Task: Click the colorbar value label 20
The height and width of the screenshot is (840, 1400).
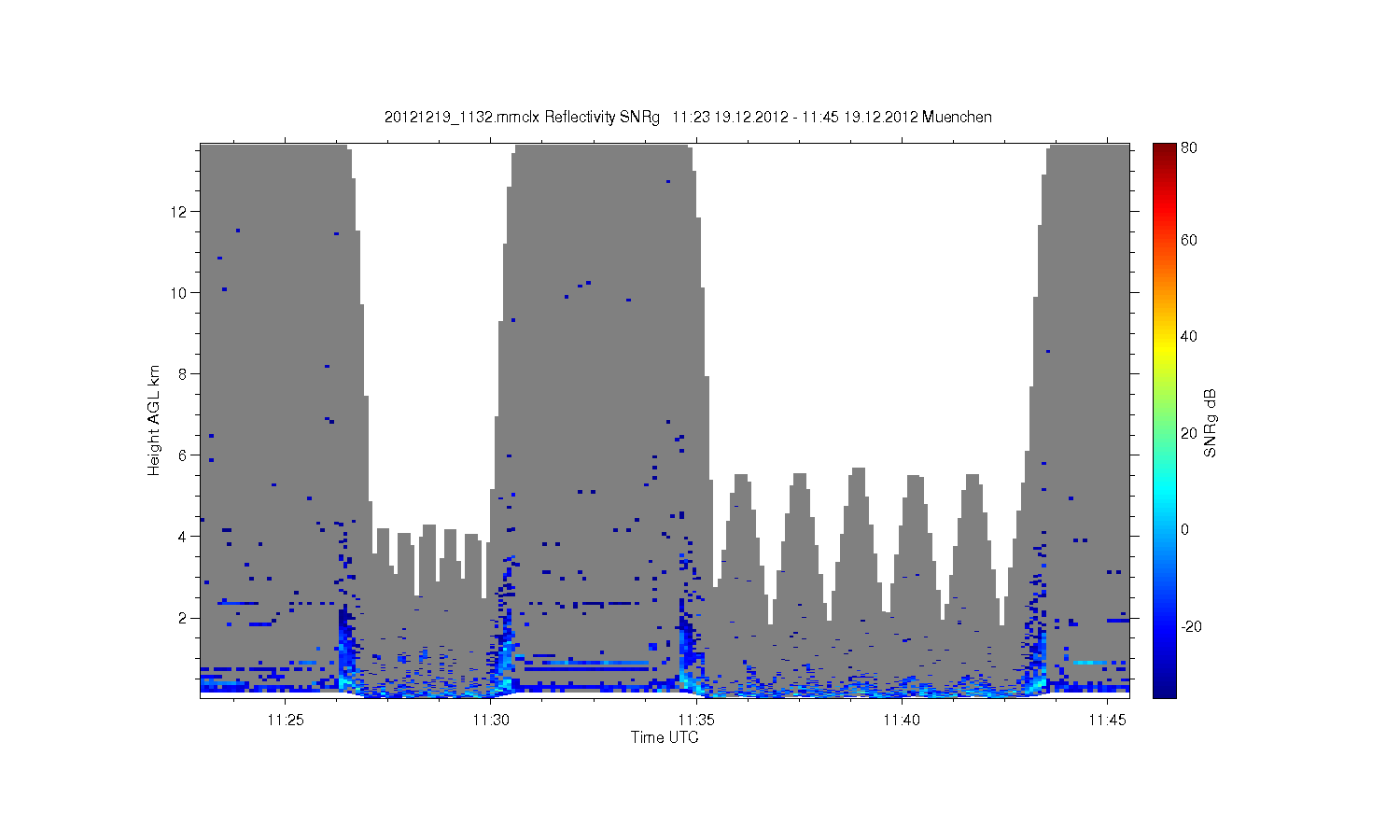Action: (1189, 433)
